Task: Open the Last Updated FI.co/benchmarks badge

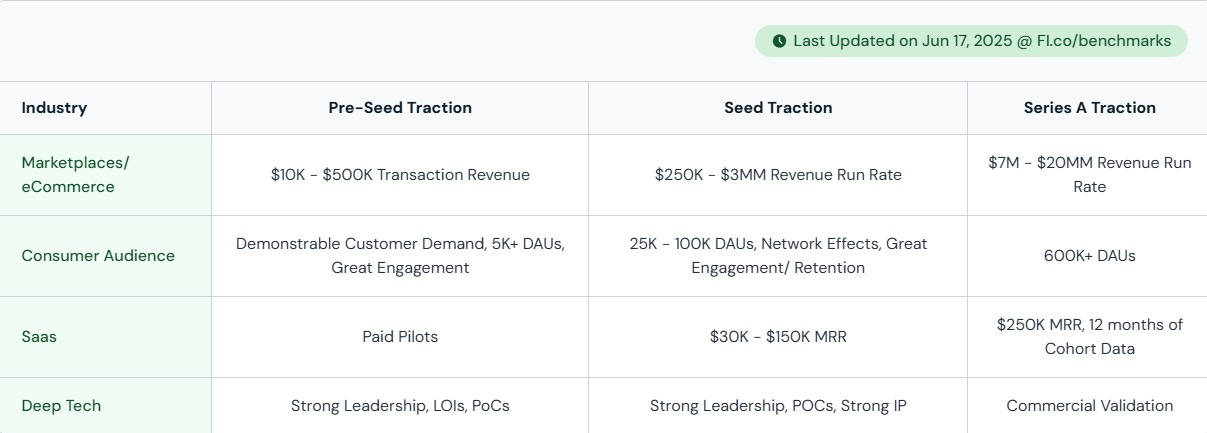Action: coord(971,41)
